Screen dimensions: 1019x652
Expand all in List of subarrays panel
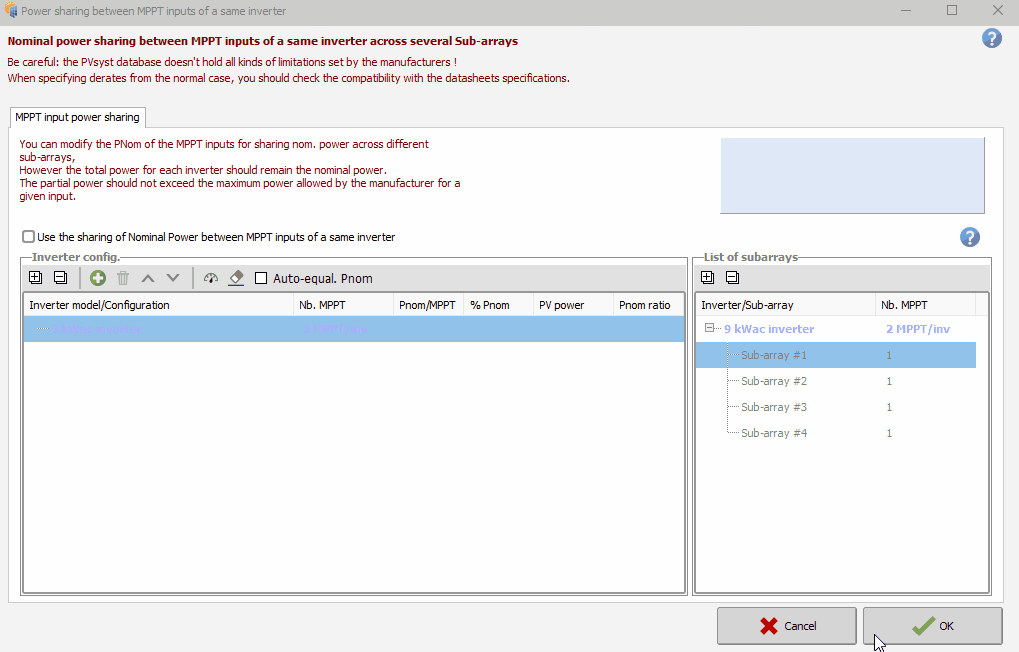708,278
